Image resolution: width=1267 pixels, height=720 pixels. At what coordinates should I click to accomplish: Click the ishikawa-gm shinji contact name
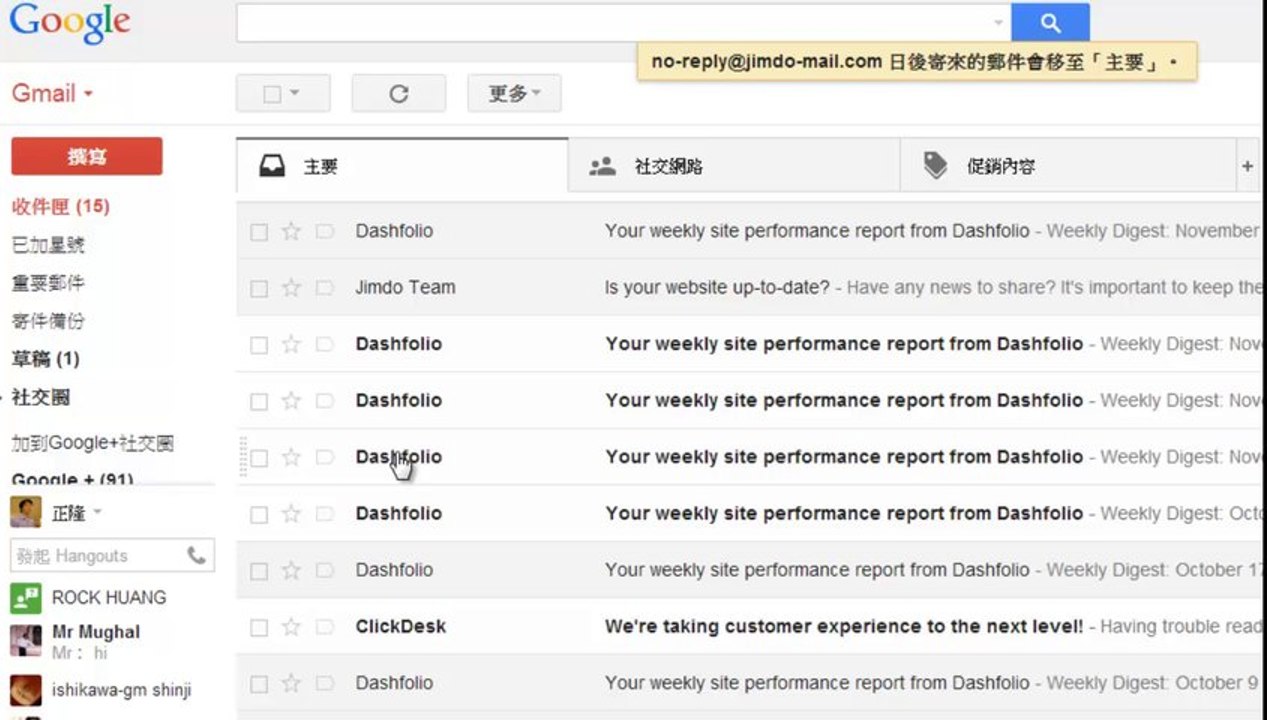[121, 690]
